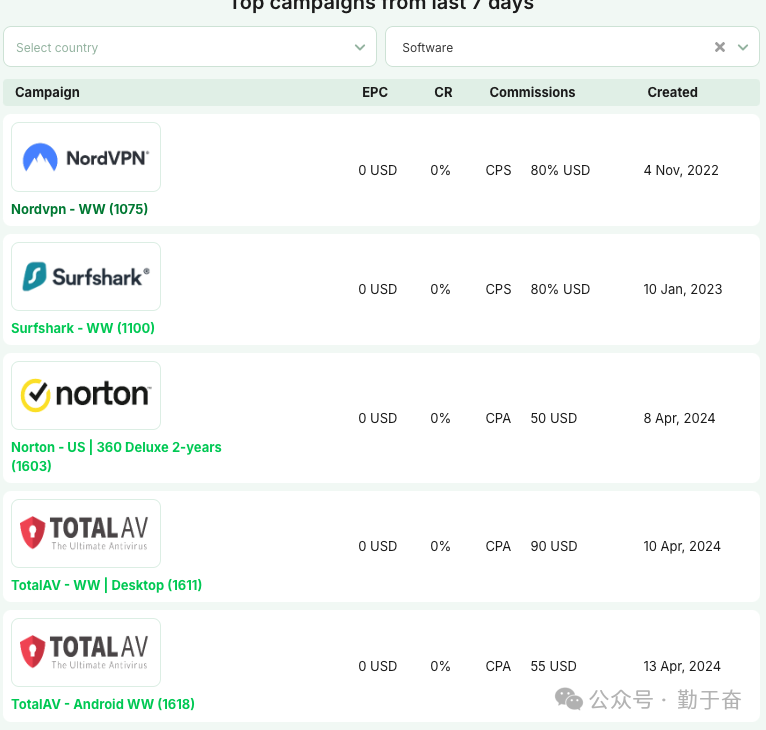
Task: Expand the Software category dropdown arrow
Action: (x=743, y=47)
